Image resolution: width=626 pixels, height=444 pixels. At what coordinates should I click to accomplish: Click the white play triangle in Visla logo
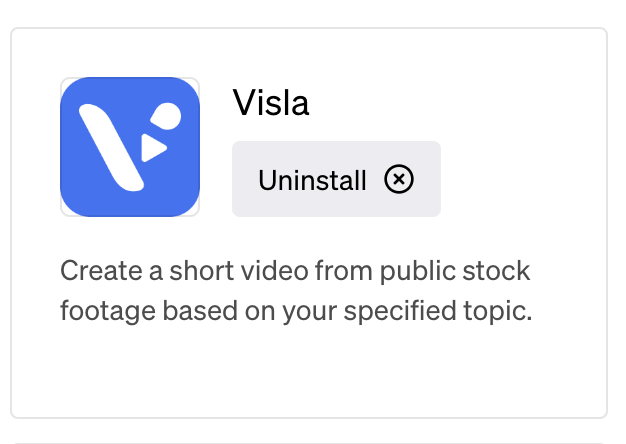153,148
